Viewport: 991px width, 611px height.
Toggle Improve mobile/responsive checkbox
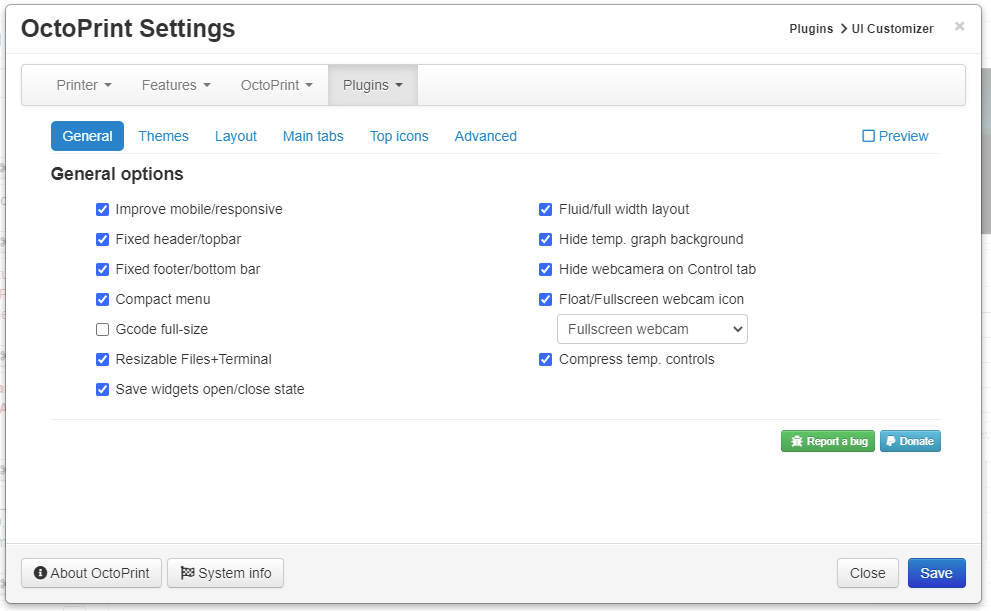coord(102,209)
